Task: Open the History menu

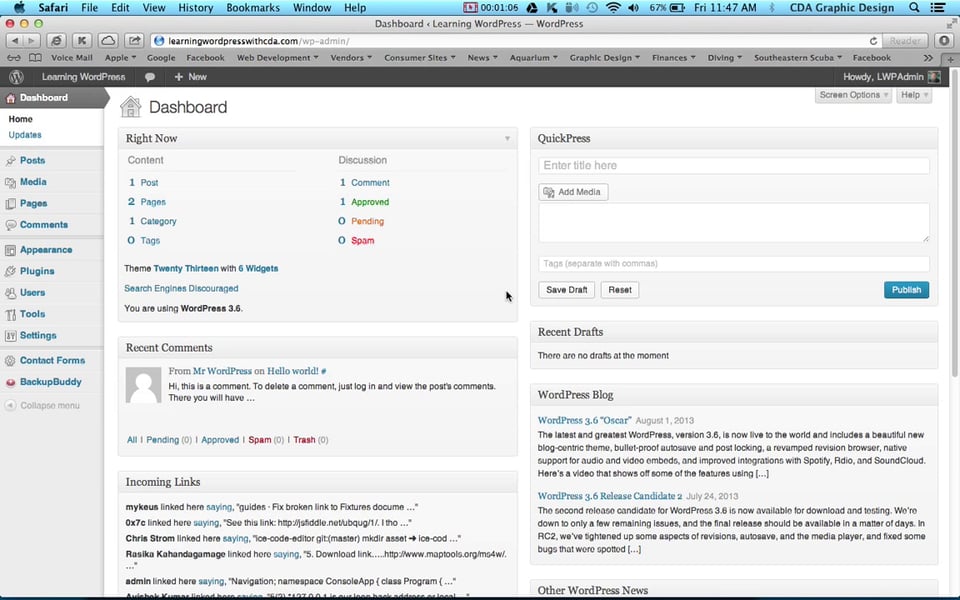Action: pos(195,8)
